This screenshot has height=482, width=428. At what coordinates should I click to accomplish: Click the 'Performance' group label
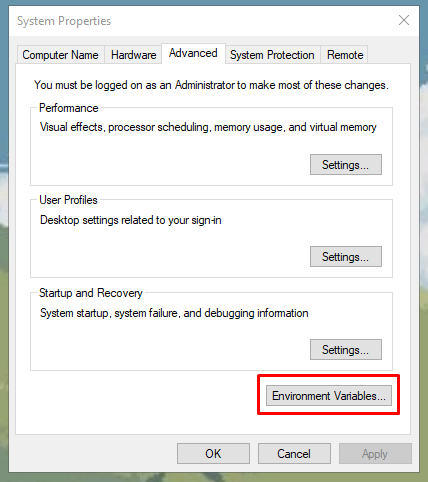(69, 108)
